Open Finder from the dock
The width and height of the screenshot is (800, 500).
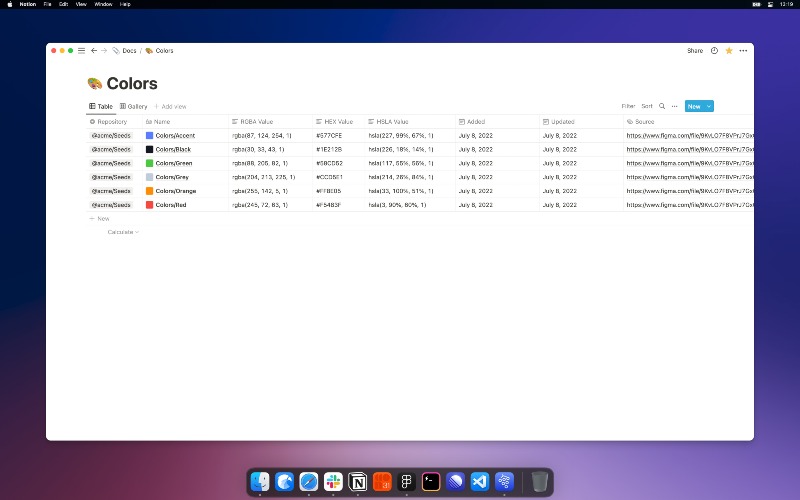[x=260, y=481]
